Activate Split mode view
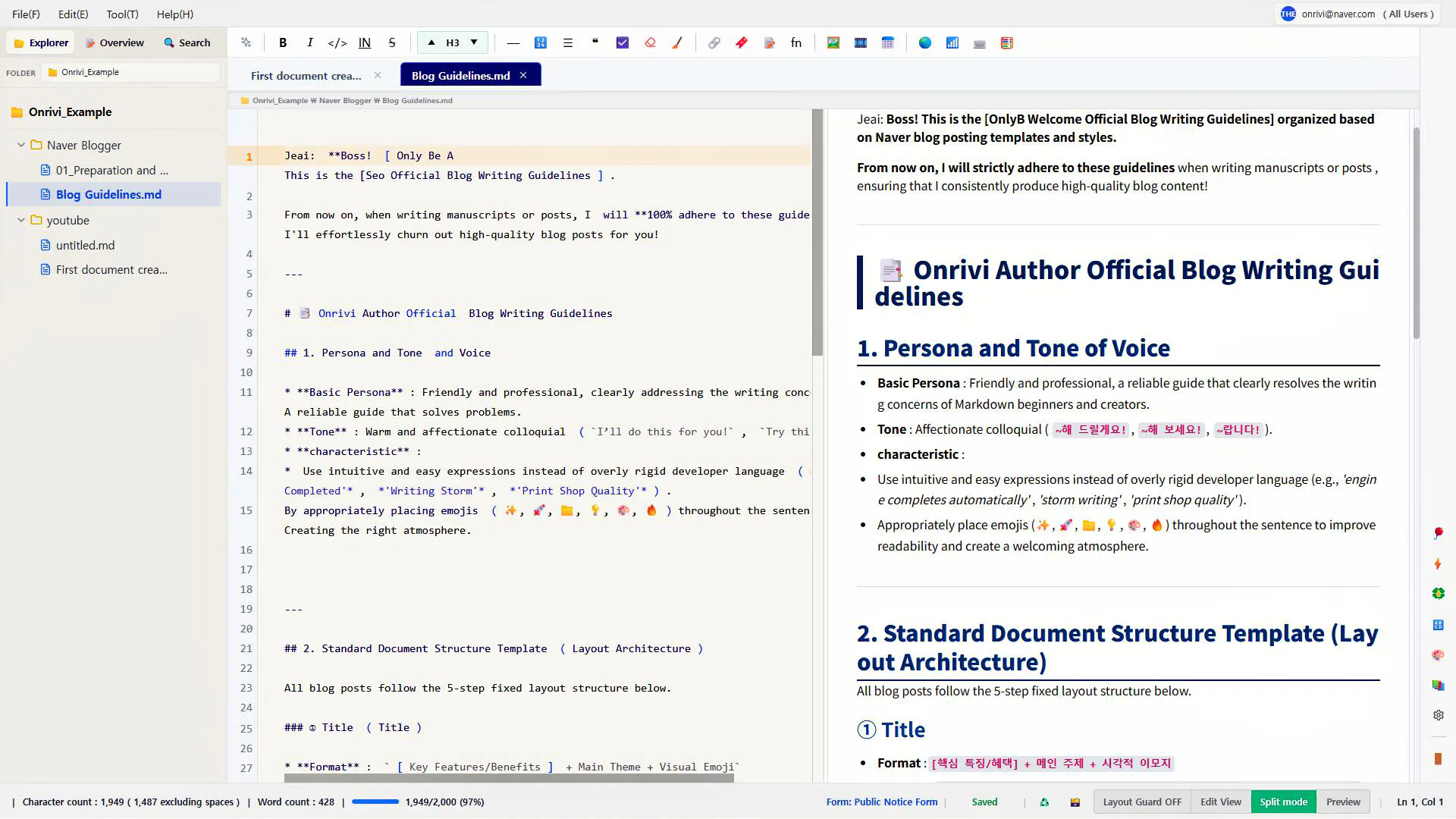 pos(1284,802)
